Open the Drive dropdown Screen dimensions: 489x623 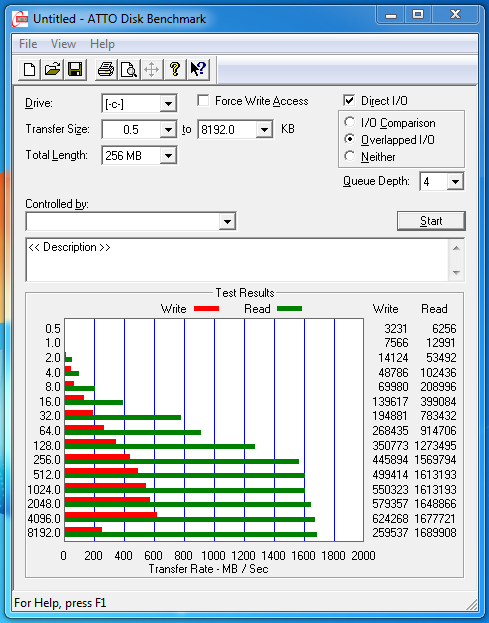click(x=168, y=104)
